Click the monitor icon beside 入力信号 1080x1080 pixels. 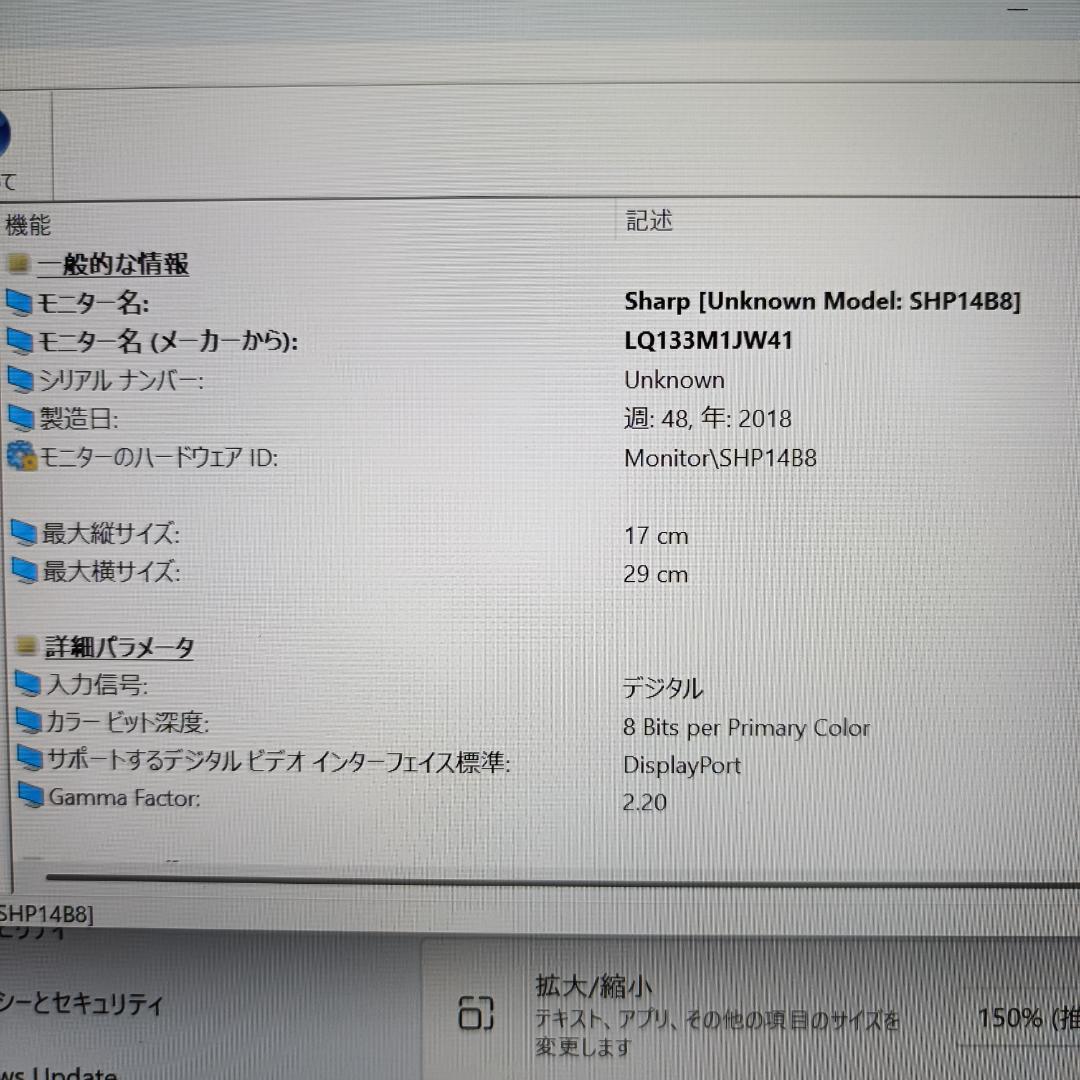(28, 683)
